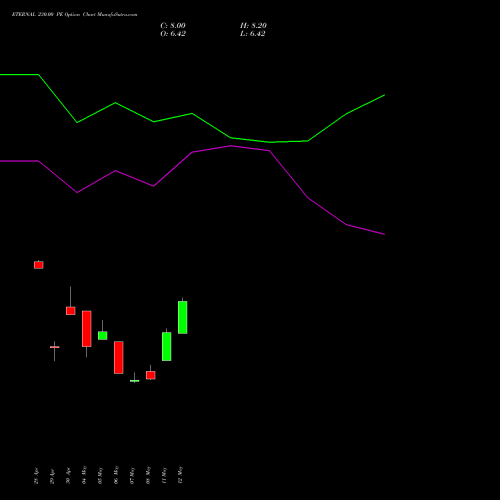This screenshot has height=500, width=500.
Task: Click the red candlestick for 06 May
Action: click(x=119, y=357)
